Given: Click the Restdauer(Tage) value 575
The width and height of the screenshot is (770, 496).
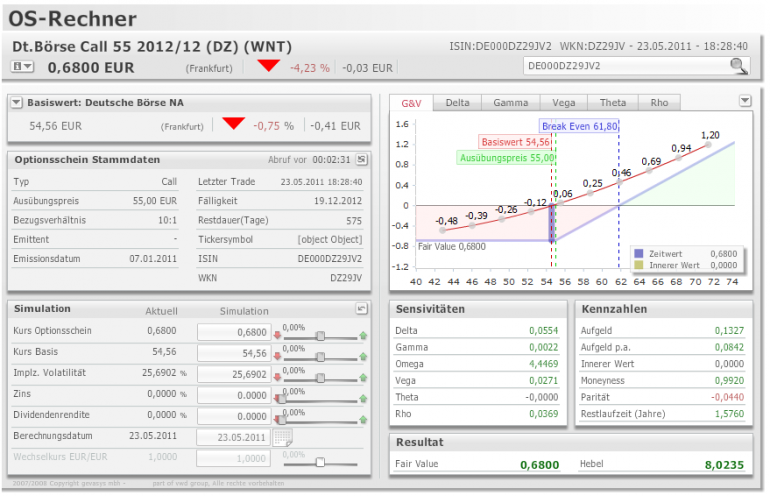Looking at the screenshot, I should [x=354, y=220].
